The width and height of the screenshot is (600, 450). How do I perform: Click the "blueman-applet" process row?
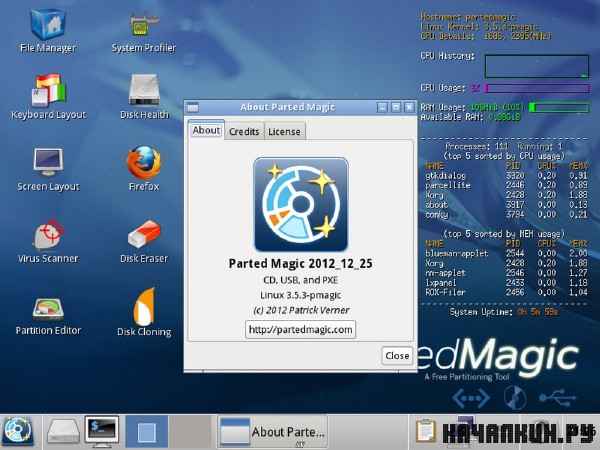pos(506,253)
